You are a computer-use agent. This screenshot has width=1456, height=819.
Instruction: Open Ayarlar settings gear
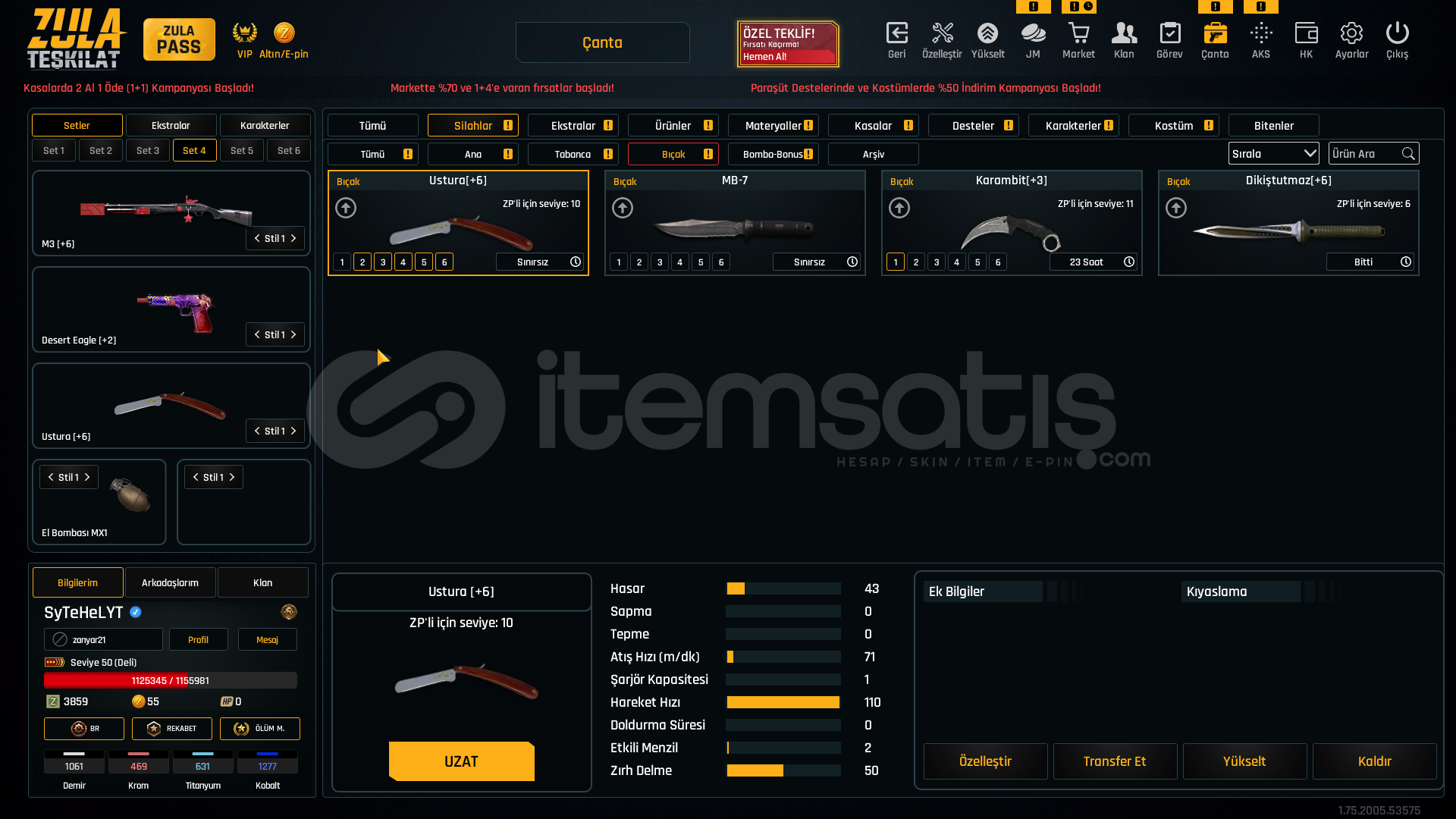click(1351, 33)
